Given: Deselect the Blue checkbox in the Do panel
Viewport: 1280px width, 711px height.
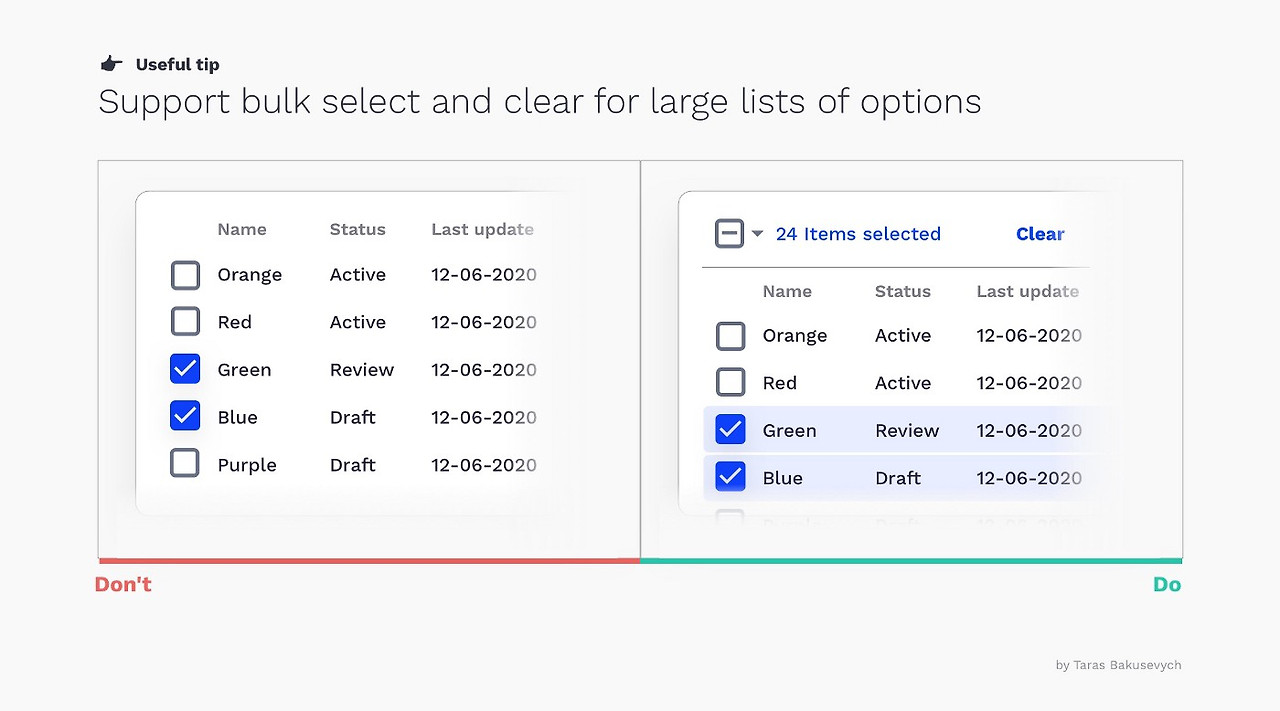Looking at the screenshot, I should (x=730, y=476).
